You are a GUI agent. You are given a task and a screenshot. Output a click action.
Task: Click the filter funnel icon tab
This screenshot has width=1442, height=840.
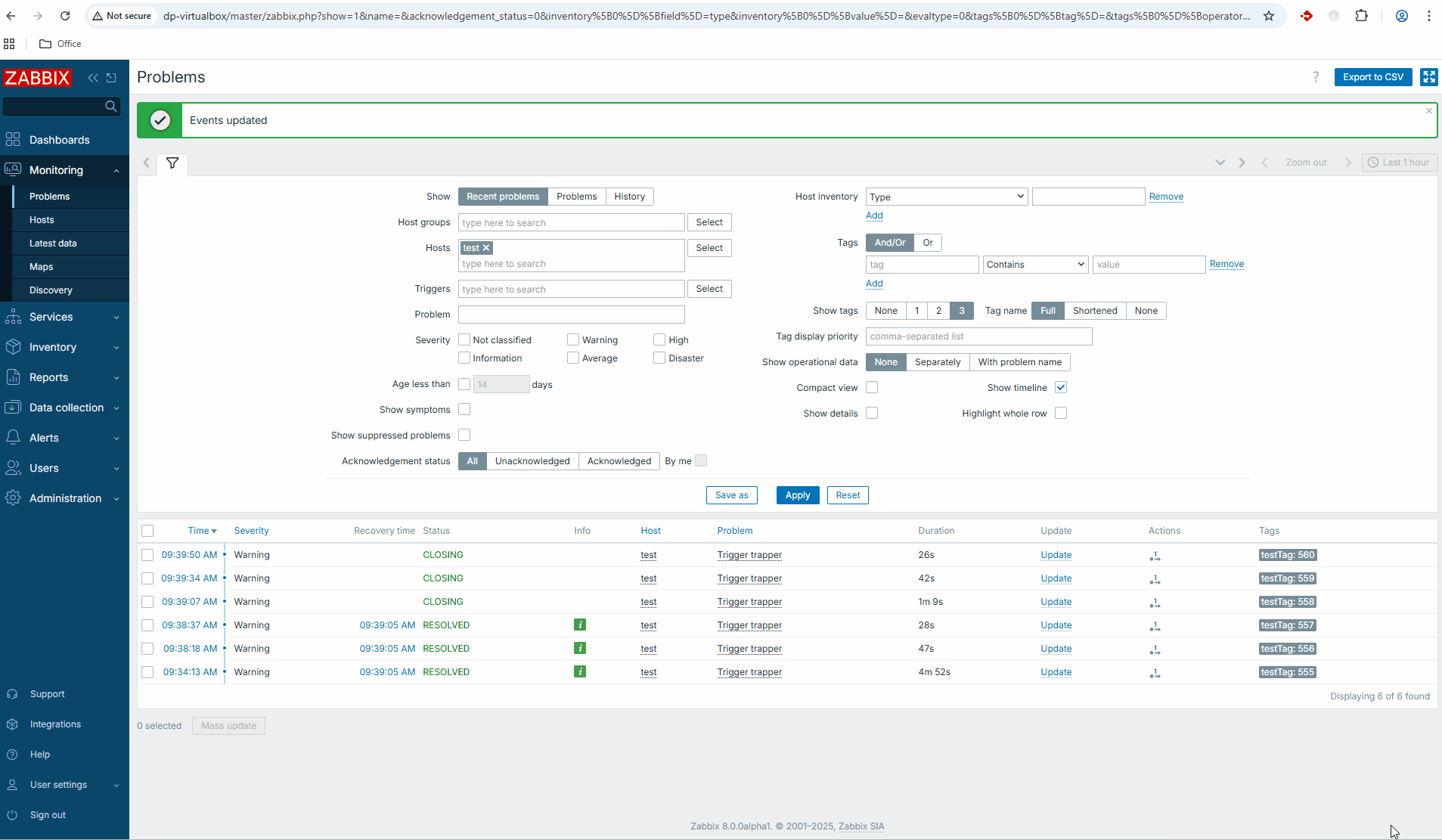click(x=172, y=163)
